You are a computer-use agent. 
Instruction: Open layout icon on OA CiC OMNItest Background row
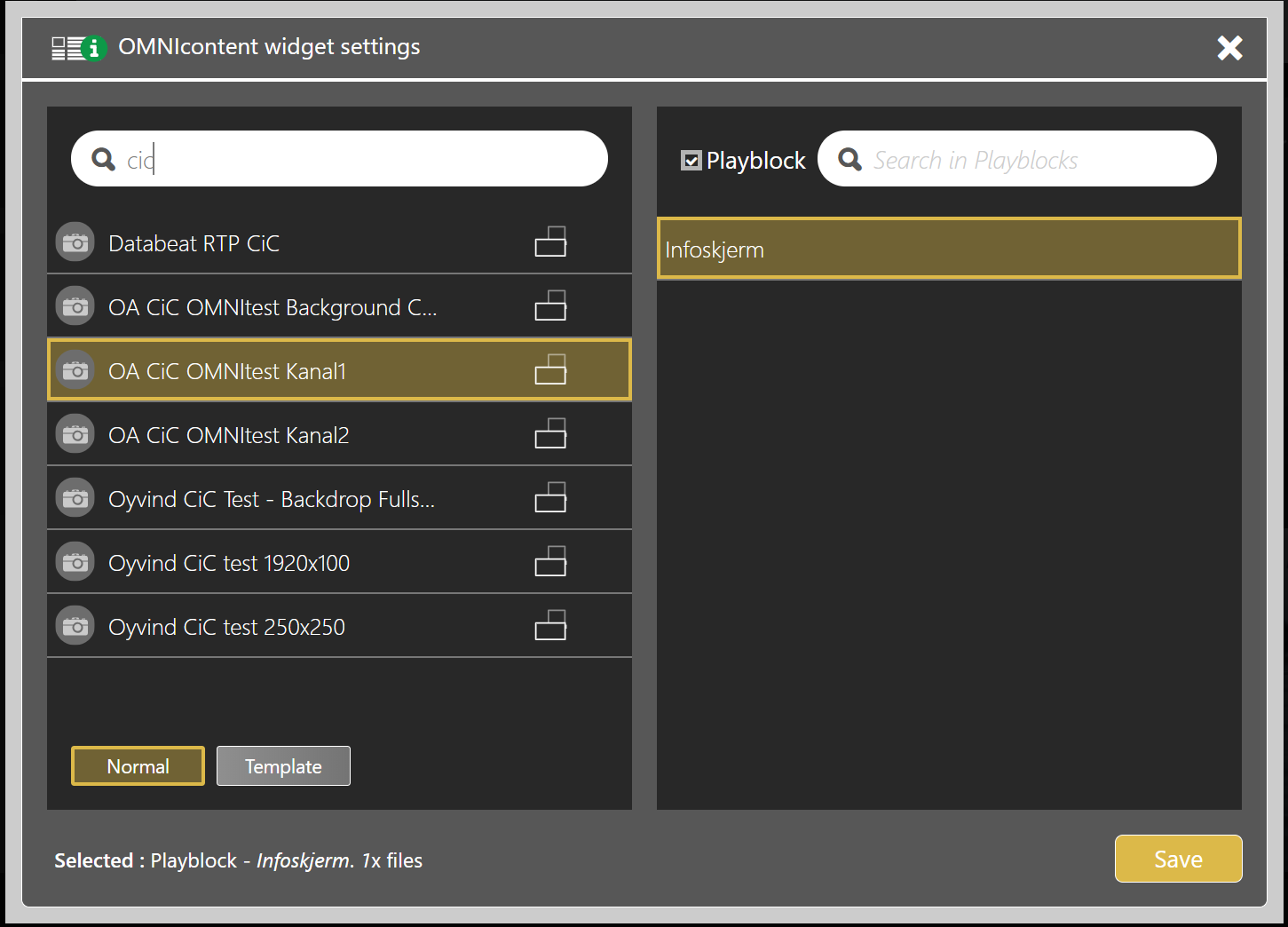pyautogui.click(x=550, y=305)
